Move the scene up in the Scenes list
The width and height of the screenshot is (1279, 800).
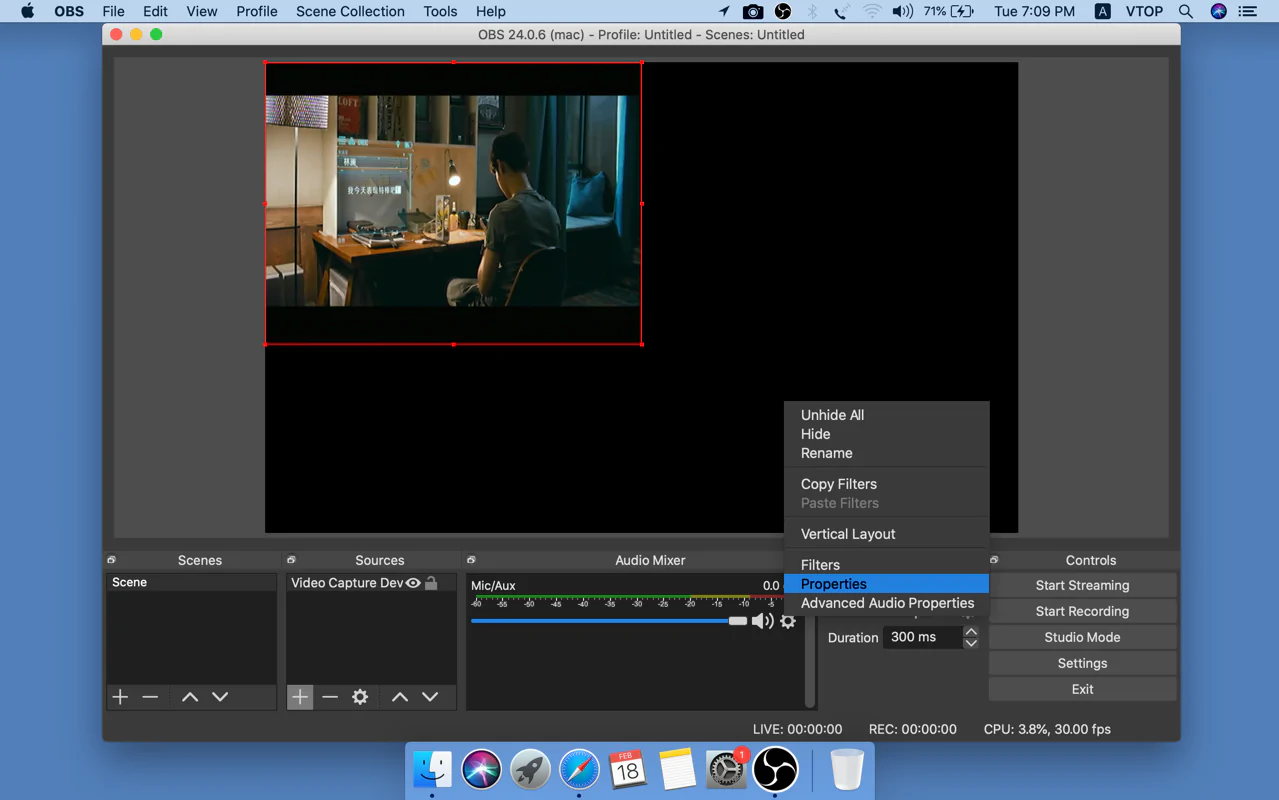tap(190, 697)
